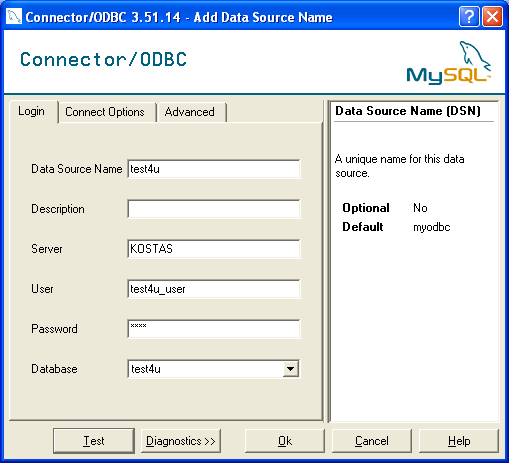Click the Connector/ODBC banner heading
Viewport: 509px width, 463px height.
103,60
